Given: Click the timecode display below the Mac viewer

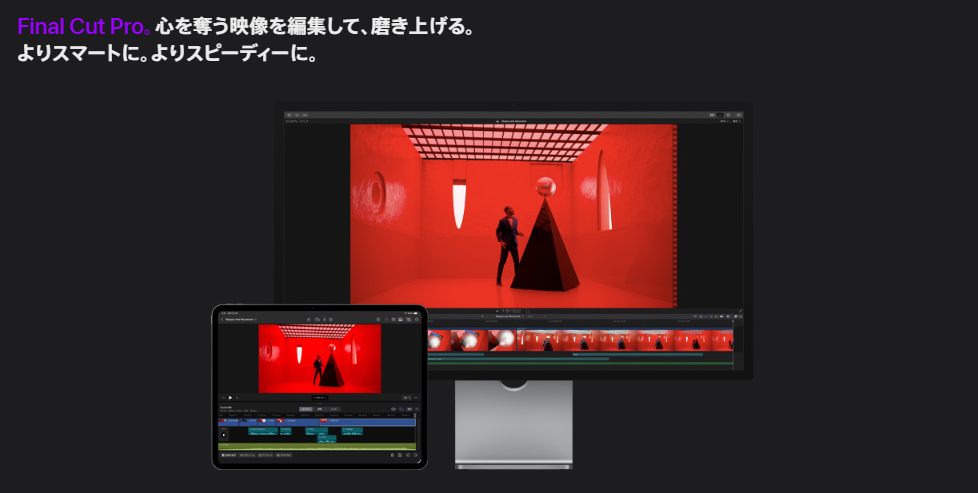Looking at the screenshot, I should point(513,312).
